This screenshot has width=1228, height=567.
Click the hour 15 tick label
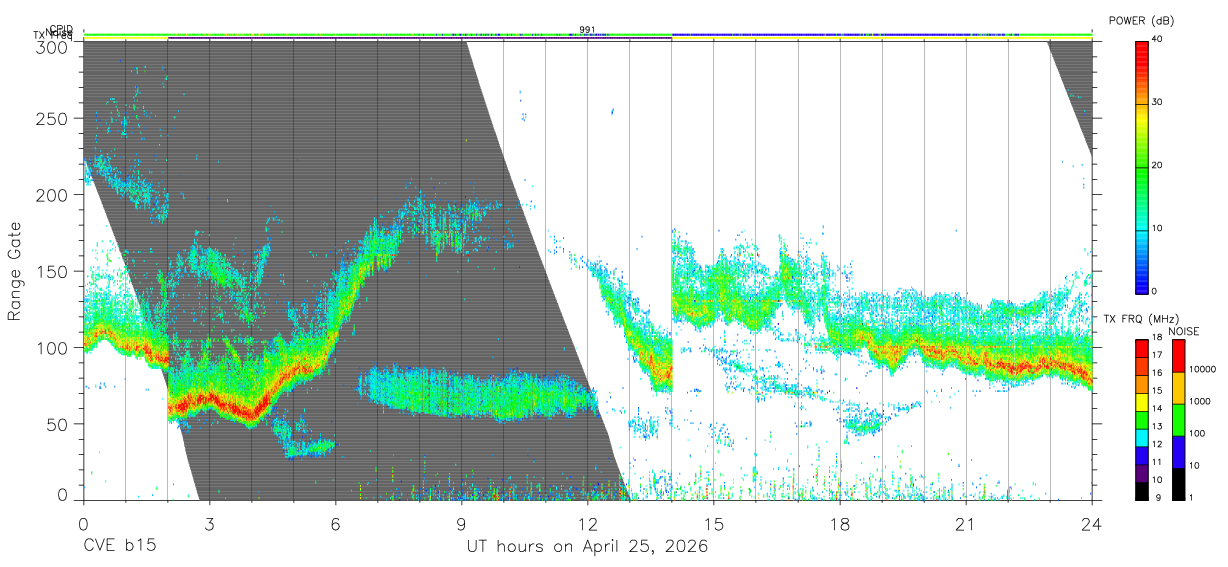pyautogui.click(x=713, y=524)
